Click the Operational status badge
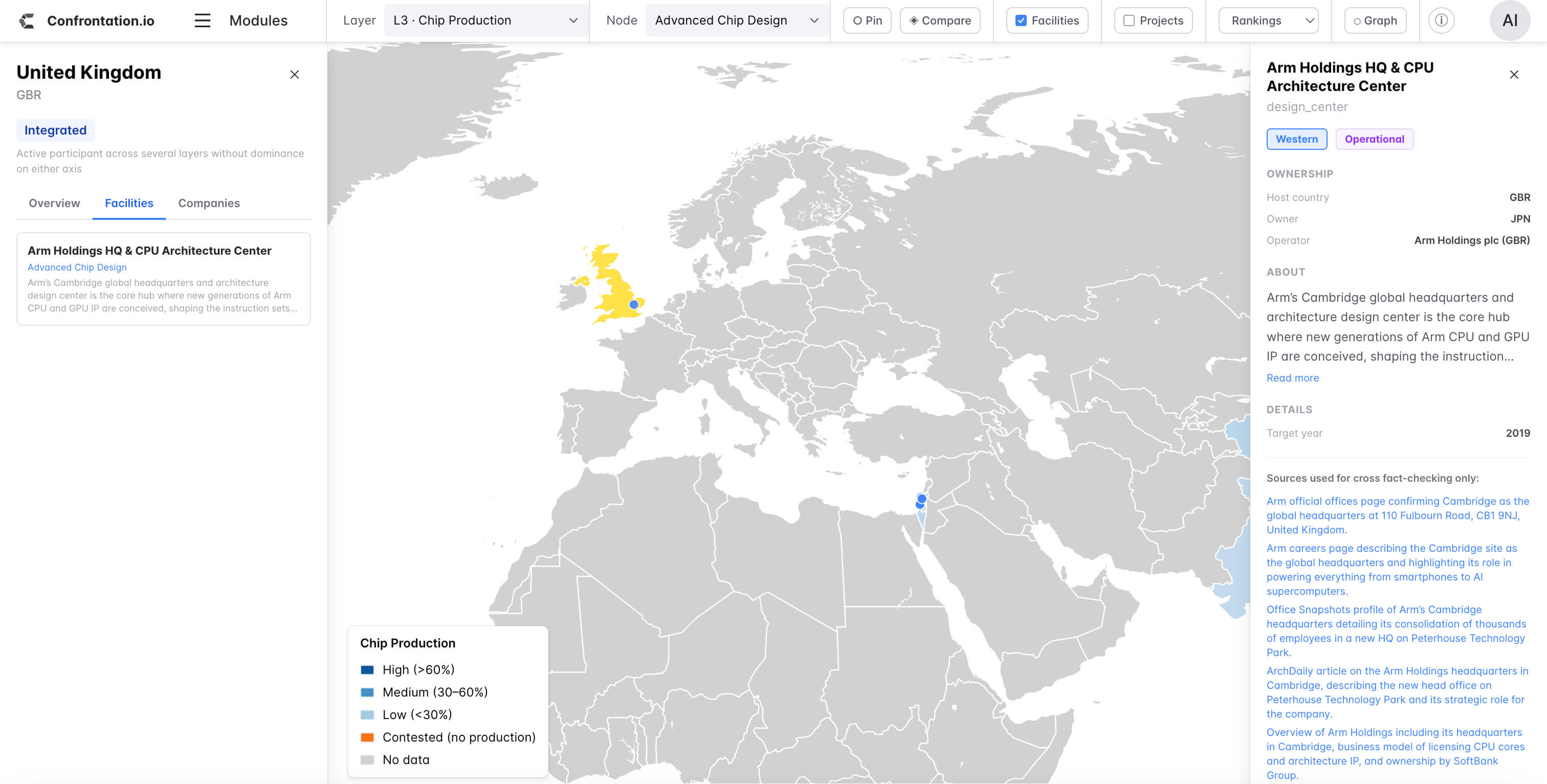Viewport: 1547px width, 784px height. [1374, 139]
